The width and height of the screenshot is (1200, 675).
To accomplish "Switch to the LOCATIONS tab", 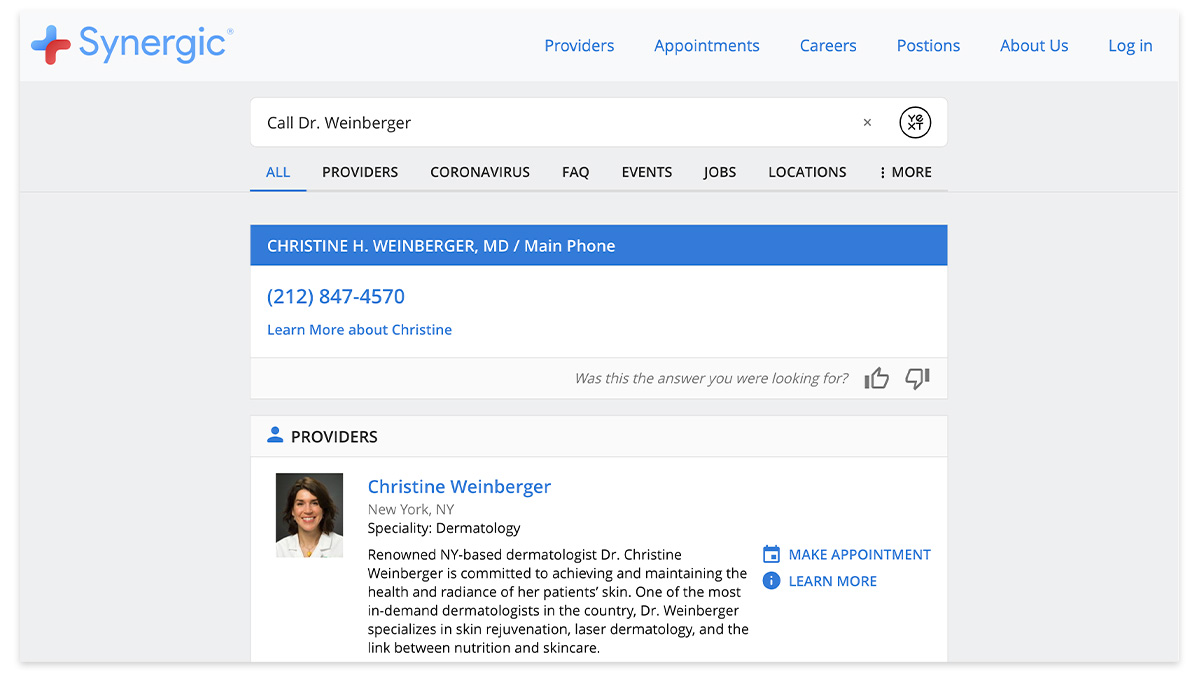I will pos(807,172).
